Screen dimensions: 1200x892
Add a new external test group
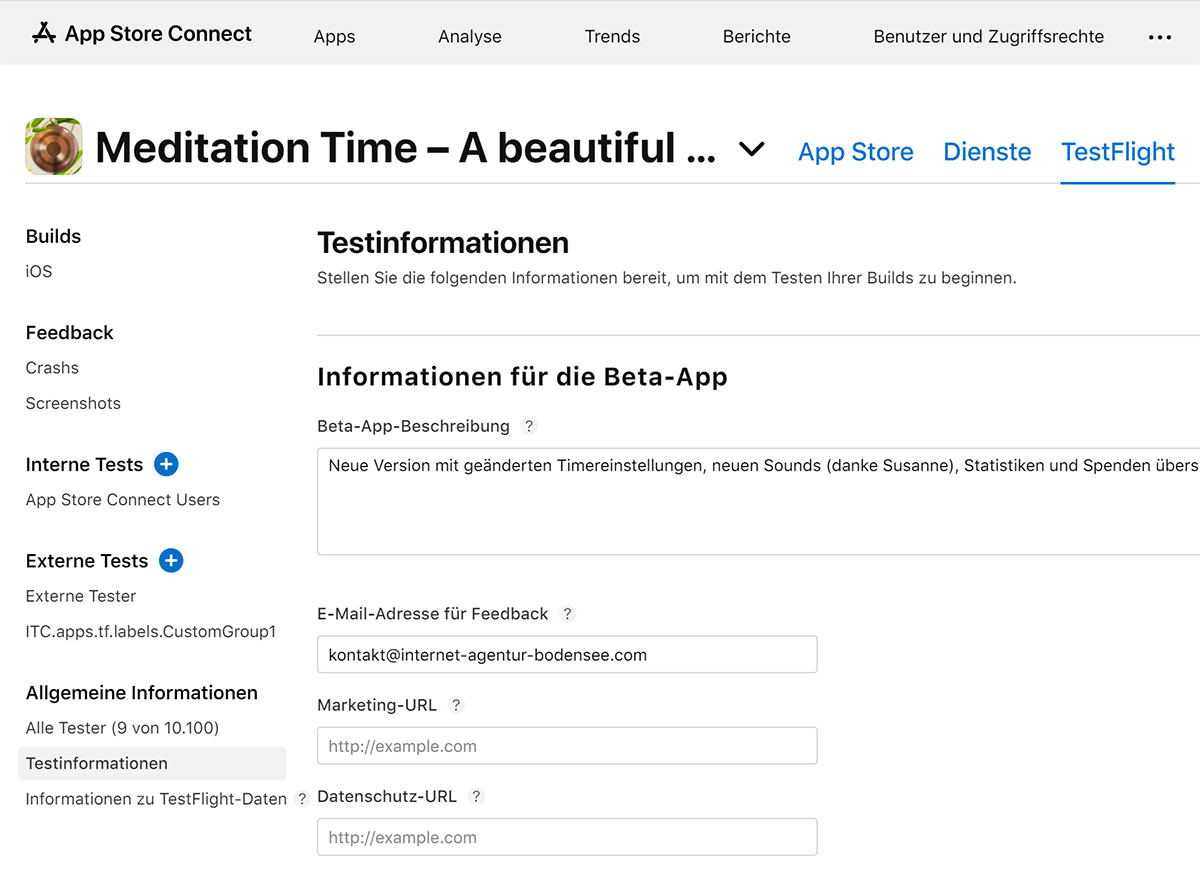(171, 560)
